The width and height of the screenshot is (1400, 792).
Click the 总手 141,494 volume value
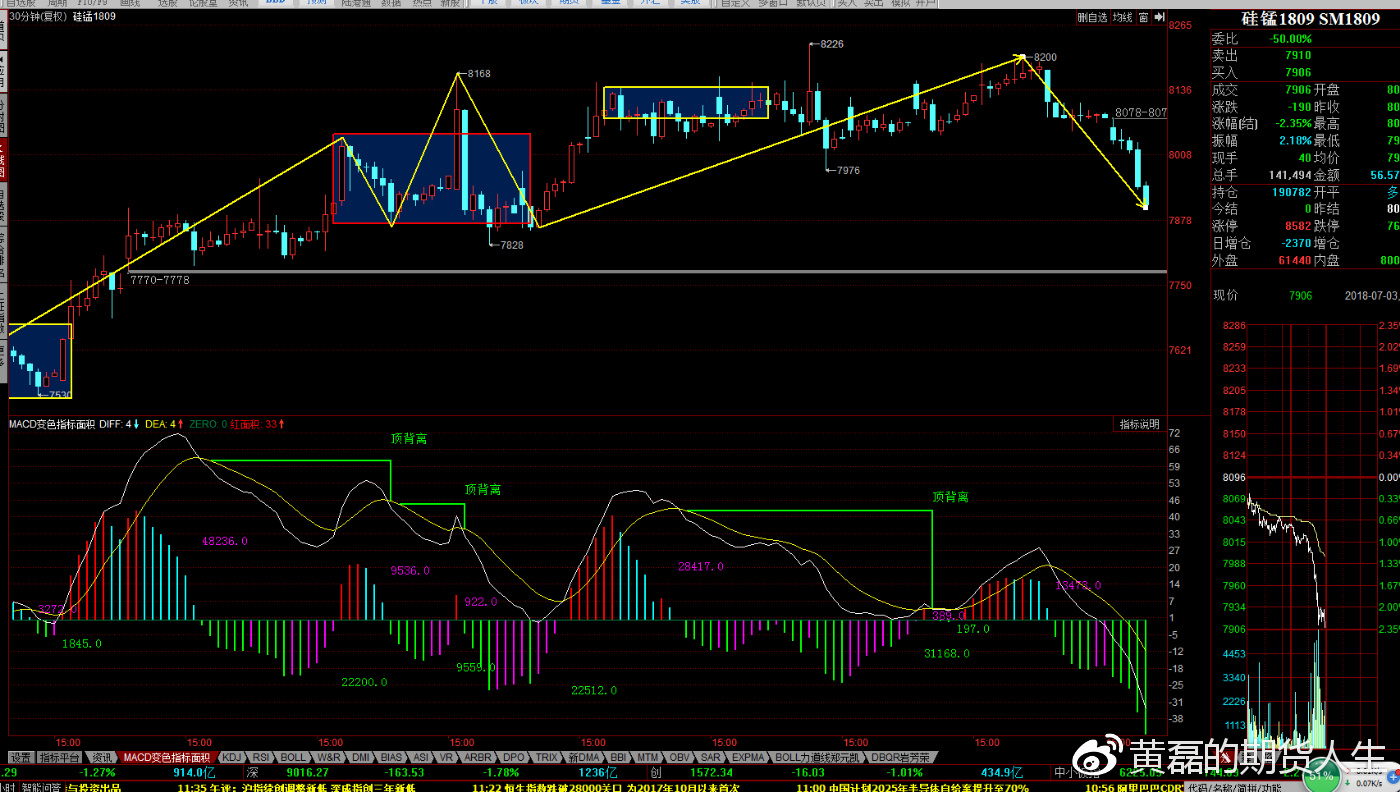(1289, 176)
